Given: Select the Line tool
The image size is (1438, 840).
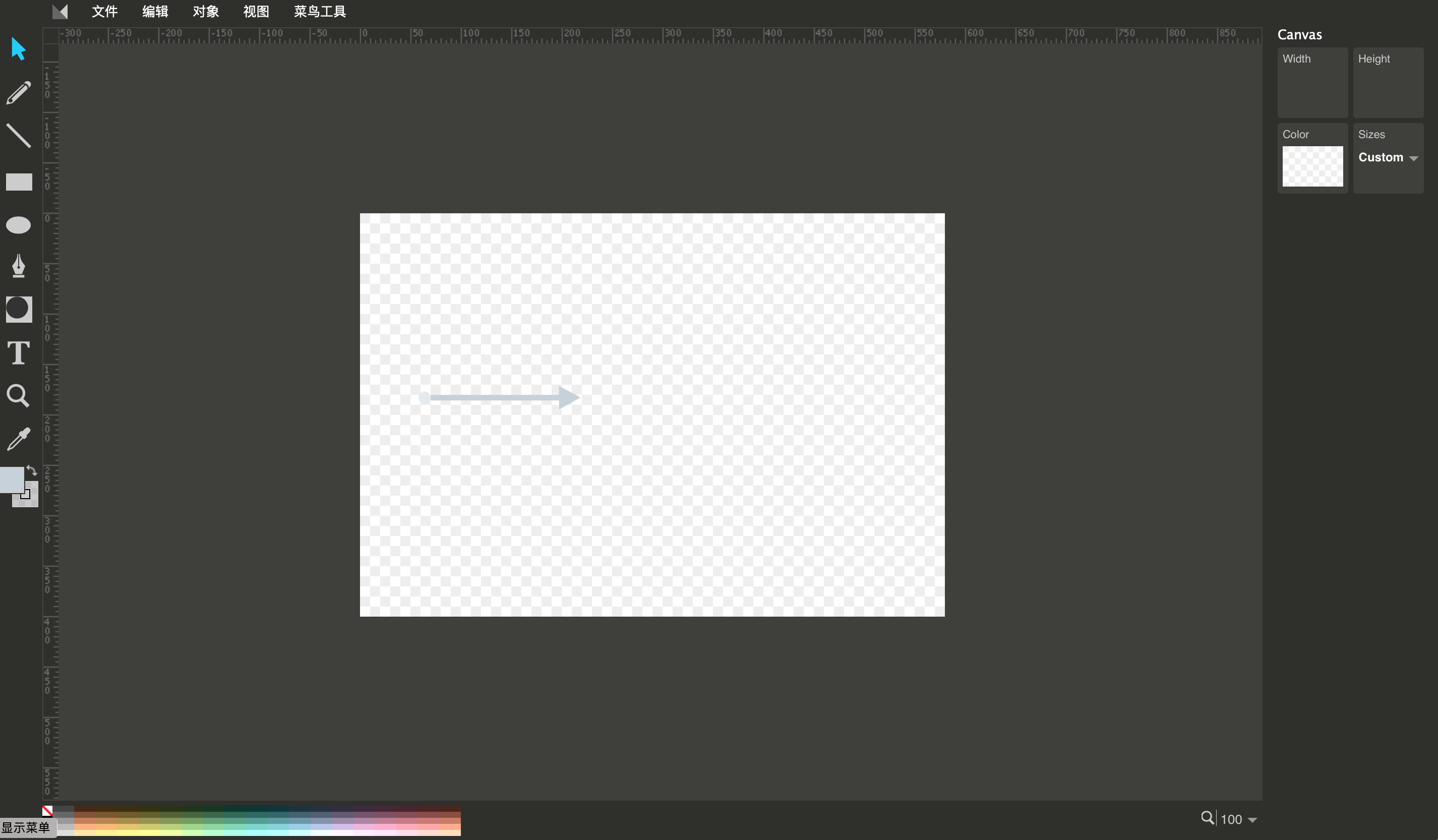Looking at the screenshot, I should coord(18,136).
